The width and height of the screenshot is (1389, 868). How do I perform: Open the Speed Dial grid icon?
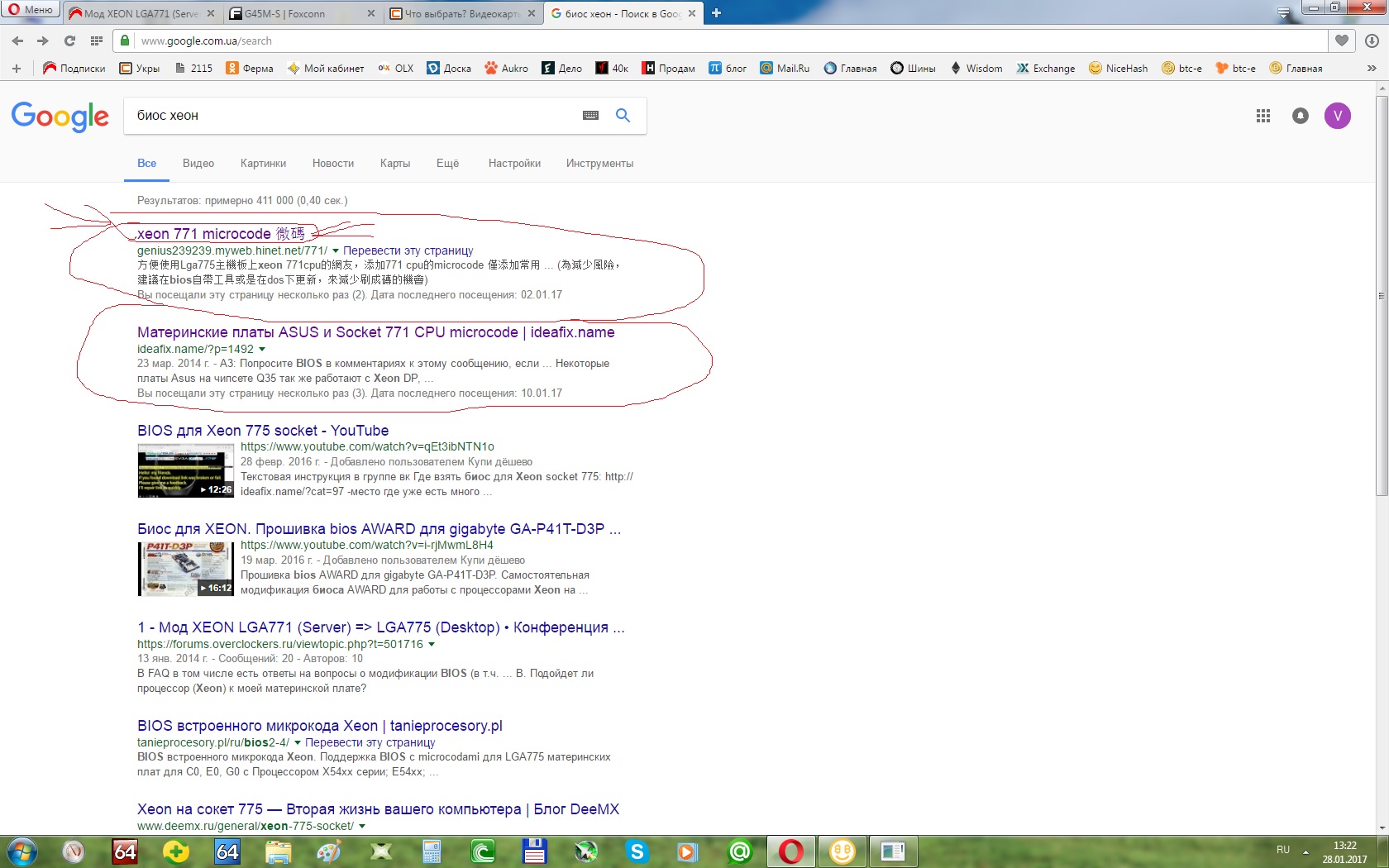tap(97, 41)
